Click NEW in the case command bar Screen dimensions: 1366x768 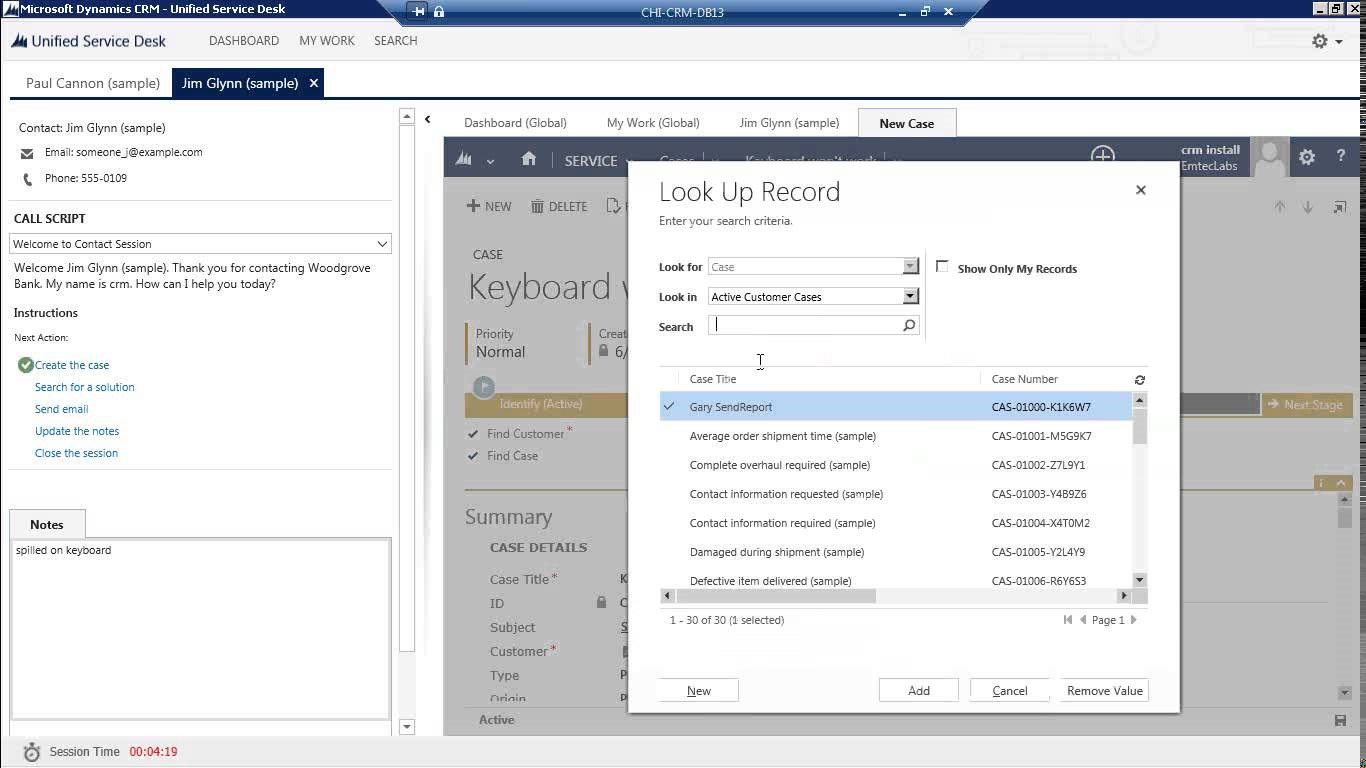click(489, 206)
